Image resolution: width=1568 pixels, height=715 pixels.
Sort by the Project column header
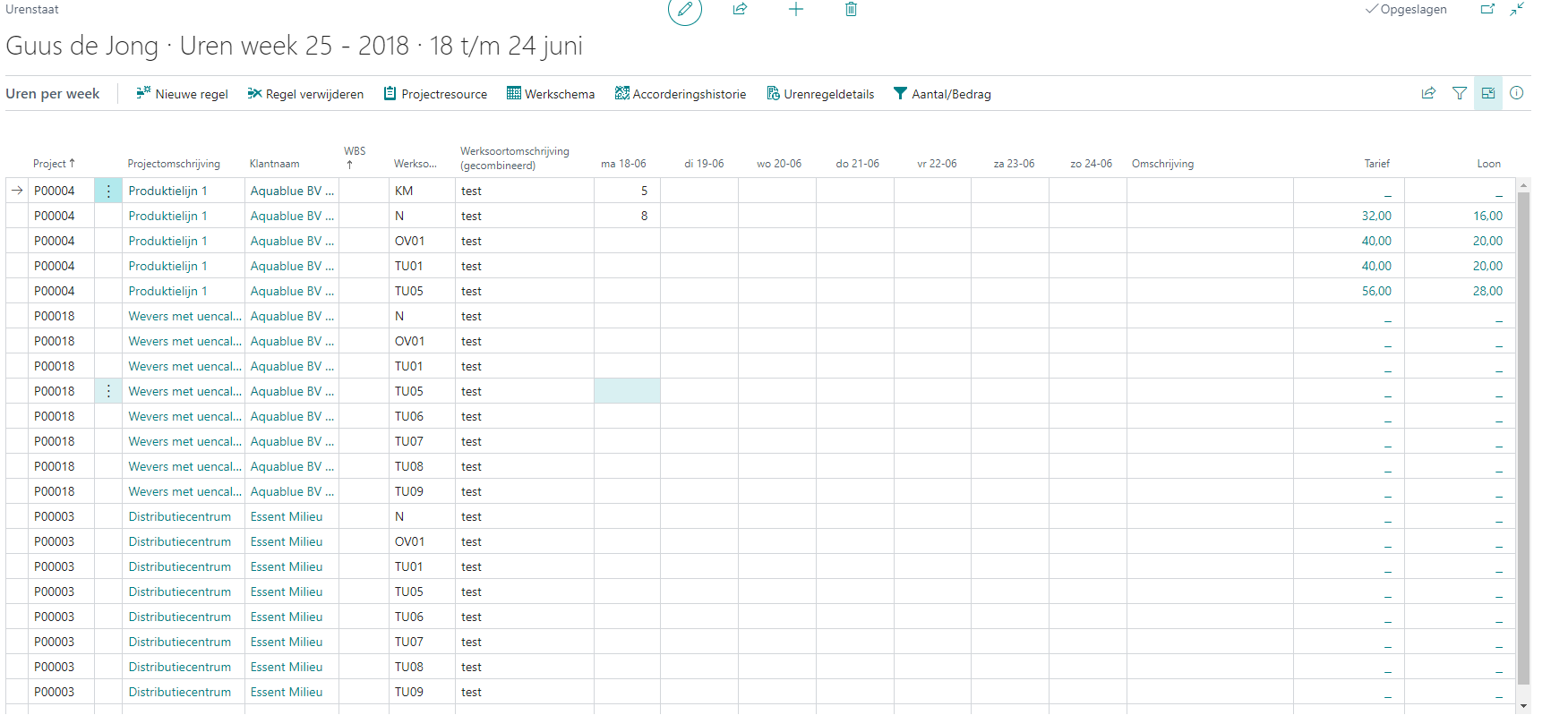point(53,164)
